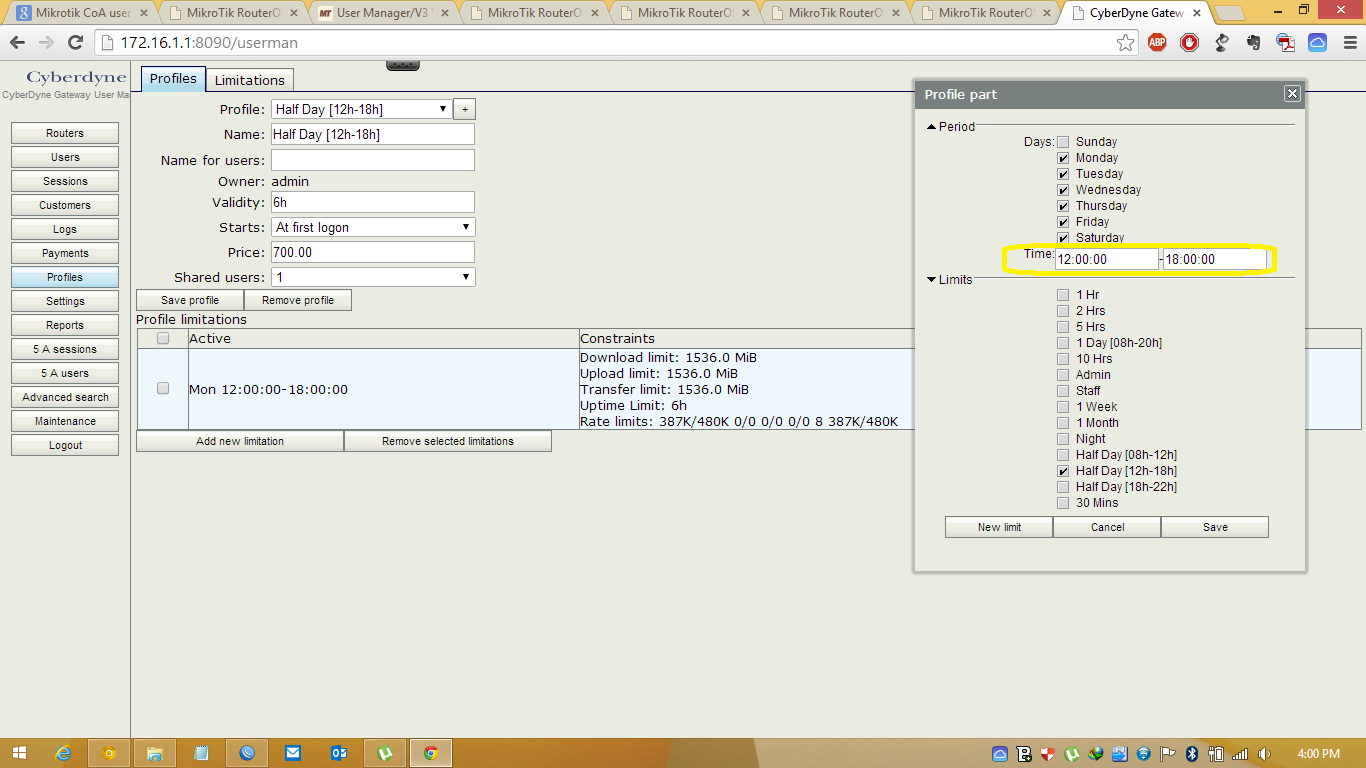This screenshot has width=1366, height=768.
Task: Select the User Manager/V3 browser tab
Action: (x=380, y=13)
